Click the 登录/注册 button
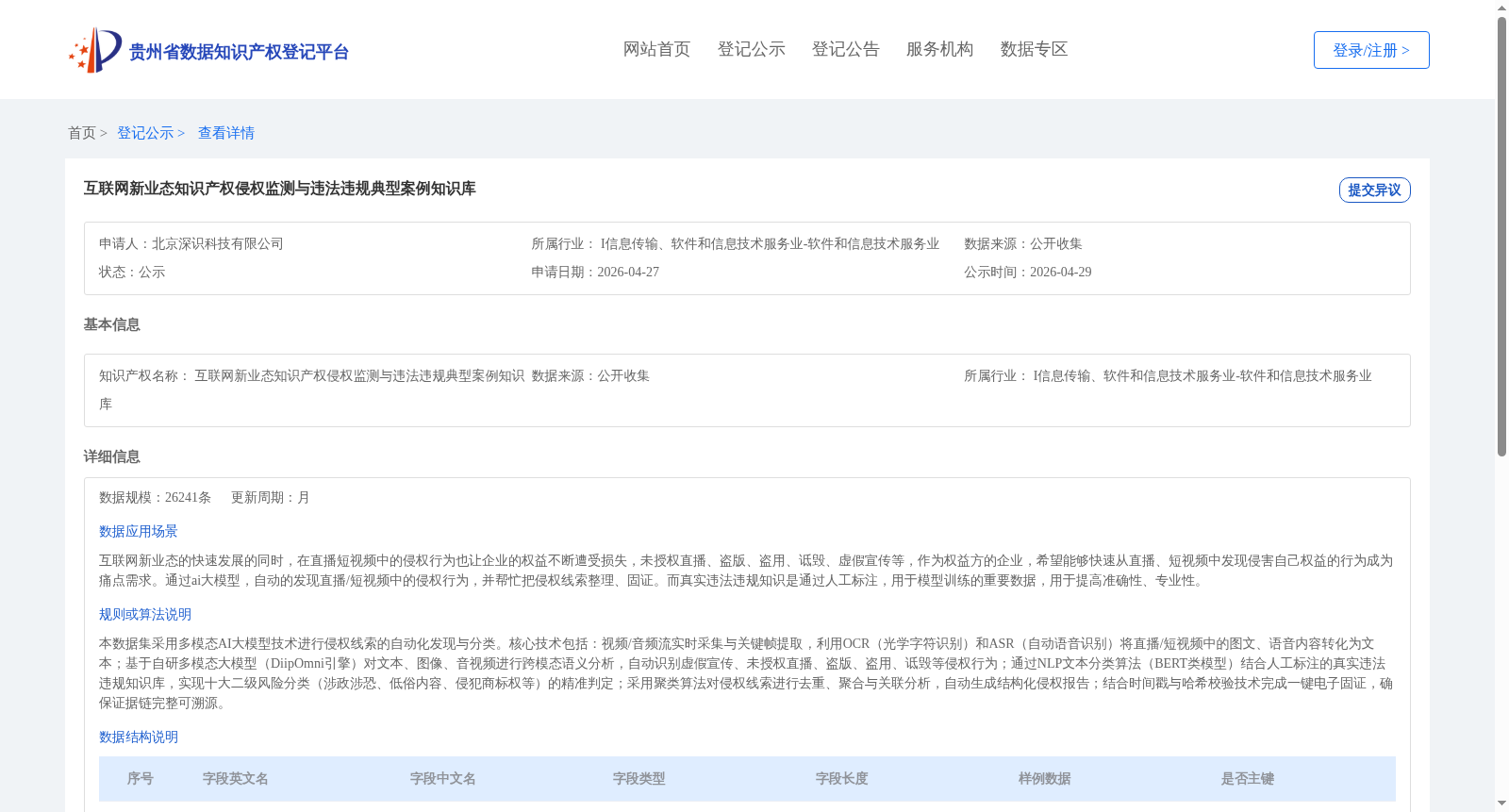 tap(1371, 50)
